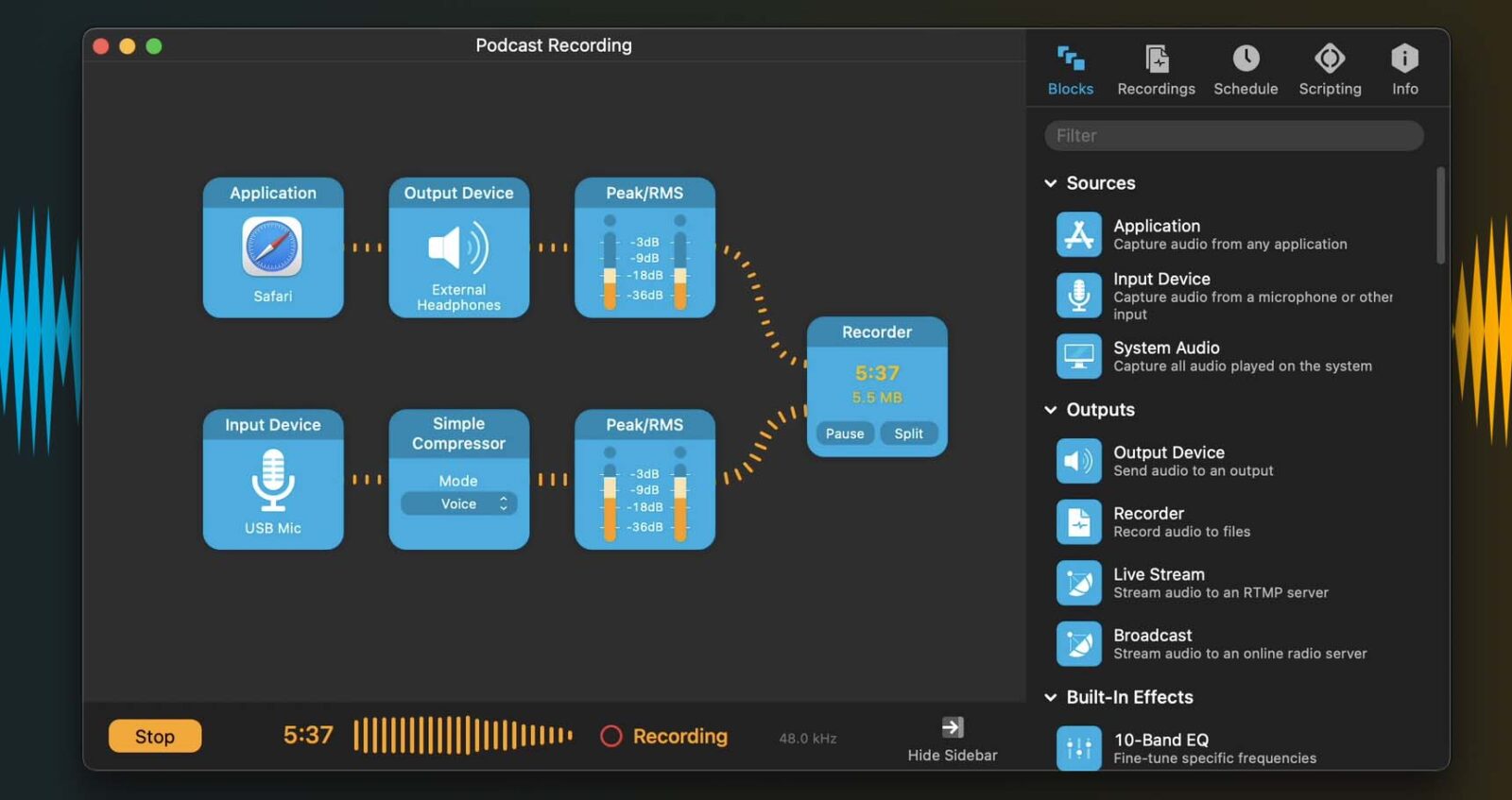1512x800 pixels.
Task: Click the Podcast Recording window title
Action: (x=554, y=45)
